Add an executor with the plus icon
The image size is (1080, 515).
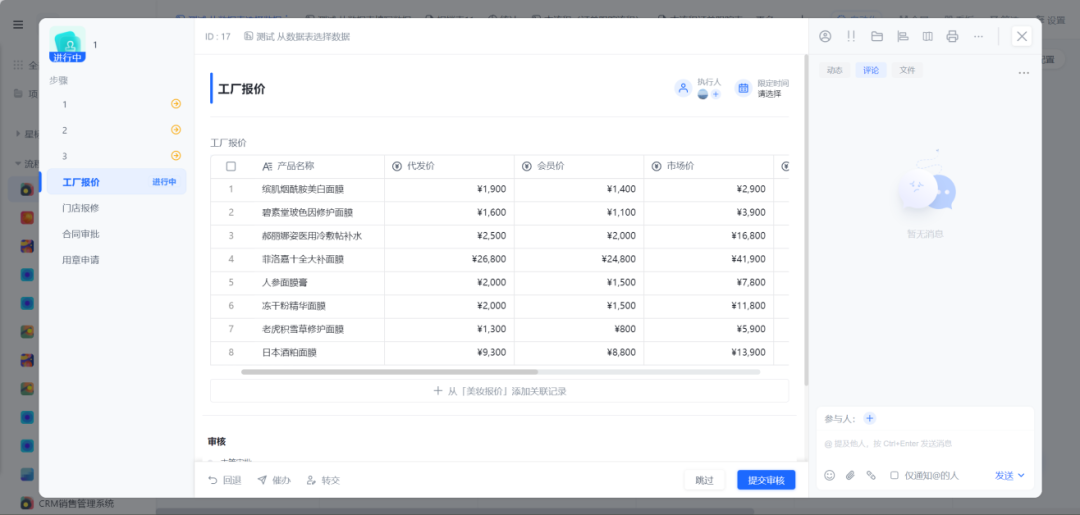(x=716, y=94)
